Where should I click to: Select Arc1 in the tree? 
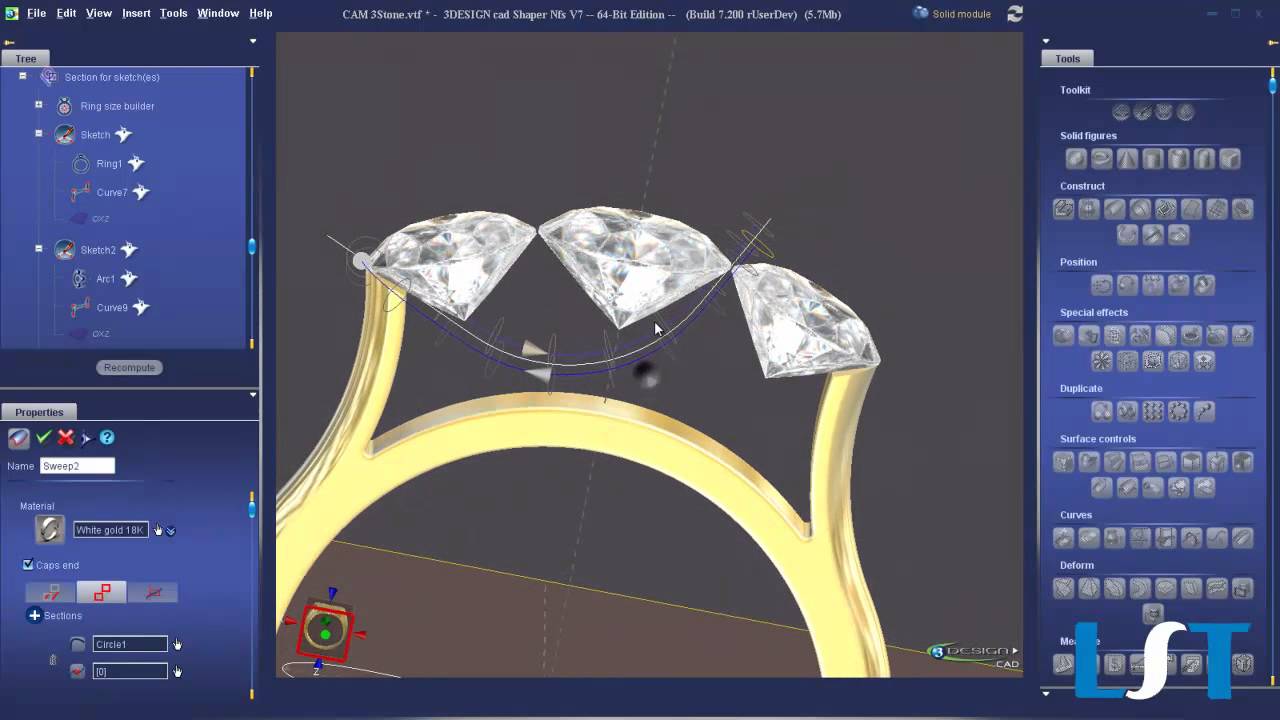[105, 279]
